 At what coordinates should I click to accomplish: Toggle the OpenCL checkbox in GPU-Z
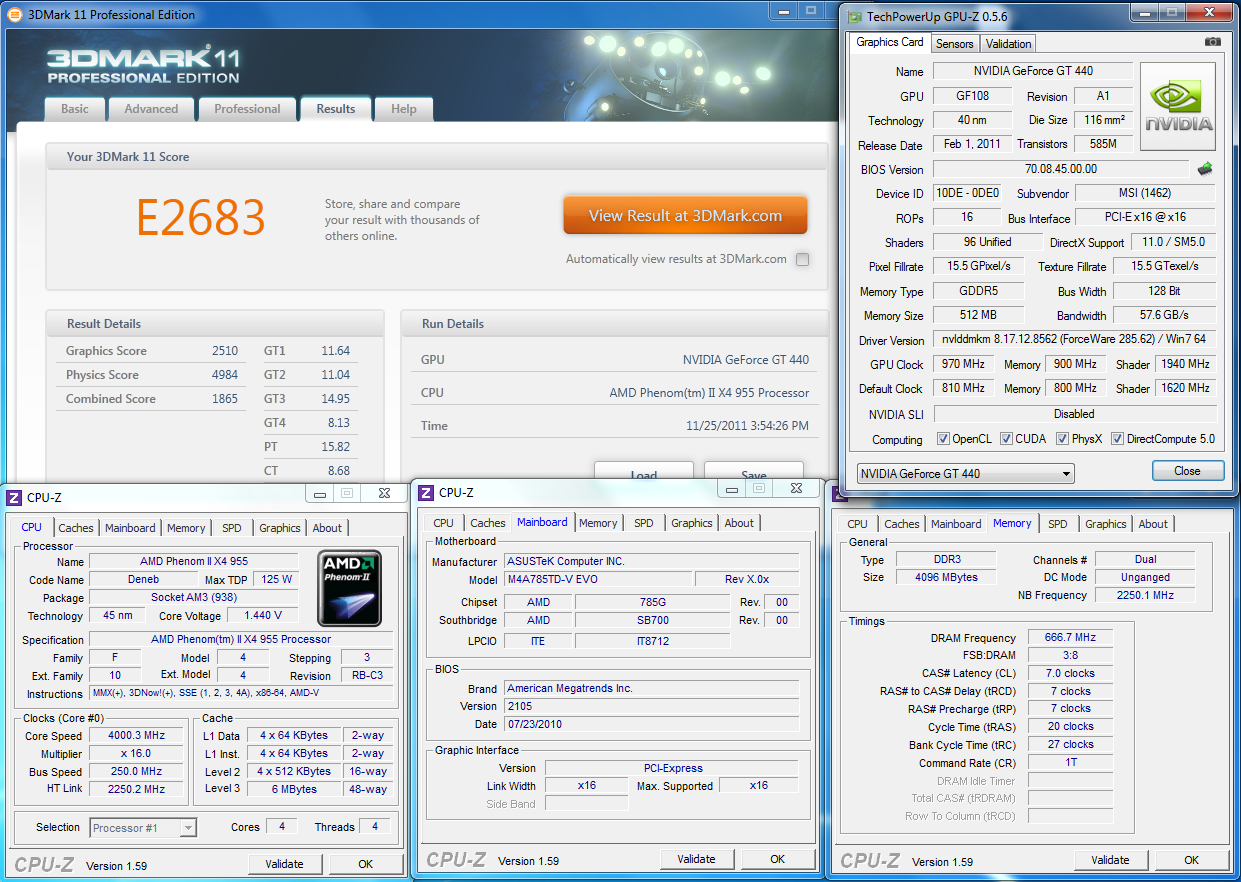point(943,439)
